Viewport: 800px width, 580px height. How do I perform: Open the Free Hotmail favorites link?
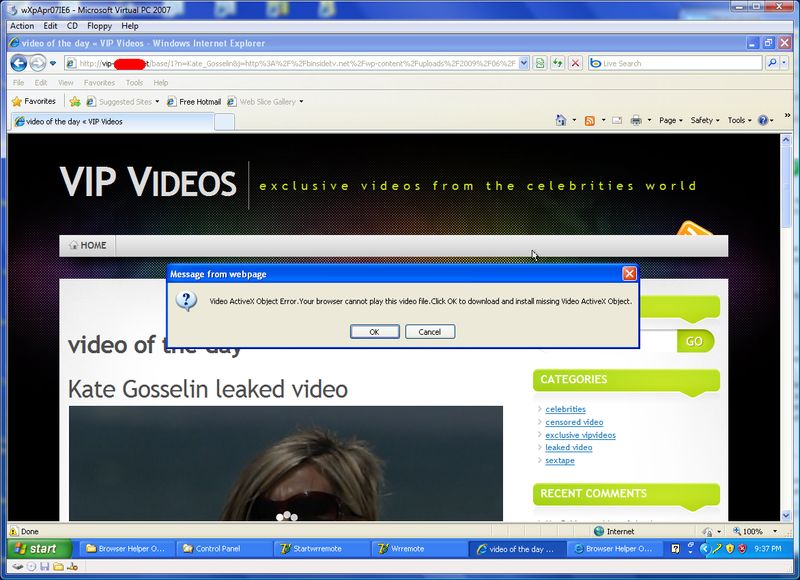coord(194,102)
